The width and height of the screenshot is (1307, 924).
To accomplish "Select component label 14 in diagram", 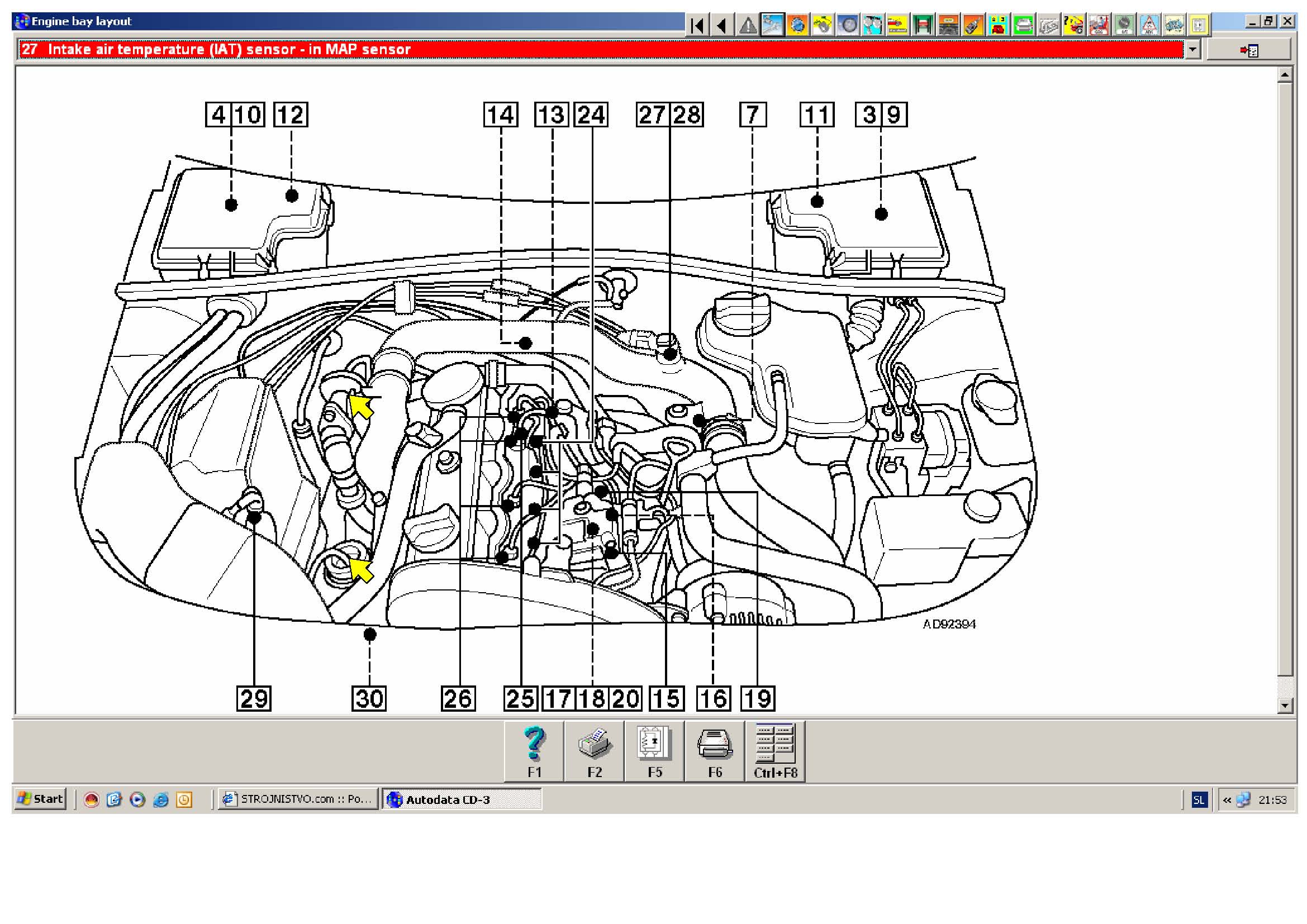I will click(x=500, y=115).
